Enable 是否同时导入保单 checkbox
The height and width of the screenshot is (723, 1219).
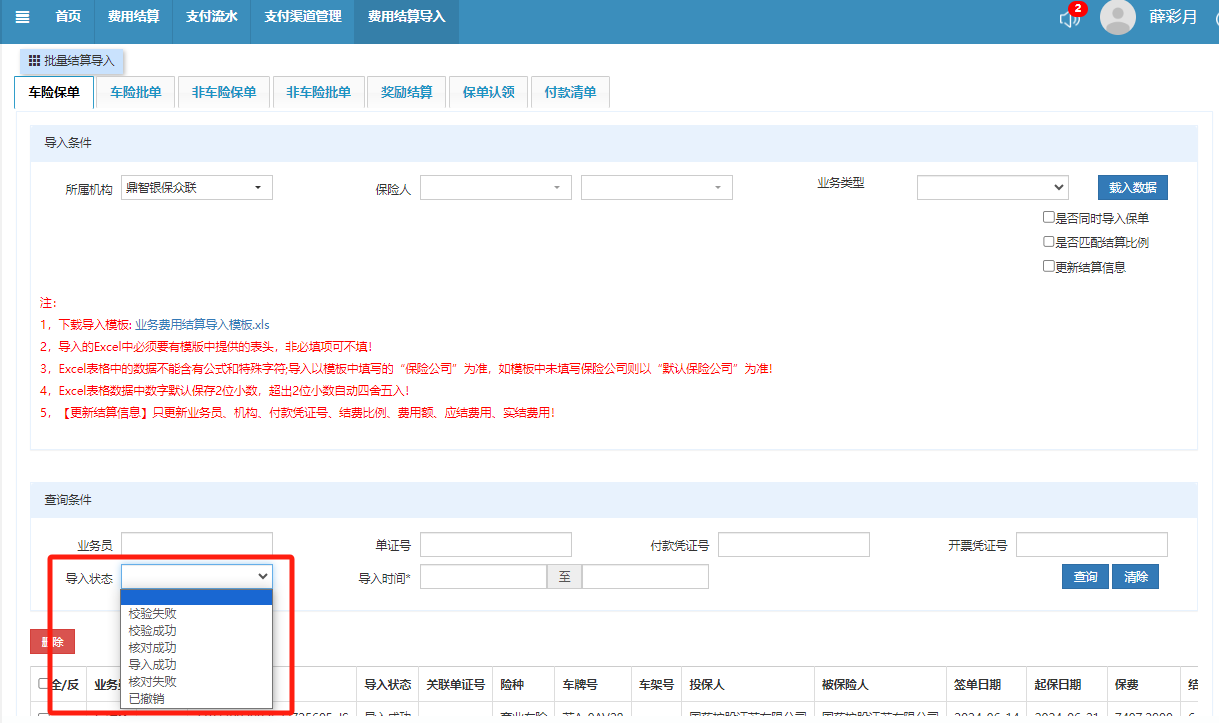(x=1048, y=217)
